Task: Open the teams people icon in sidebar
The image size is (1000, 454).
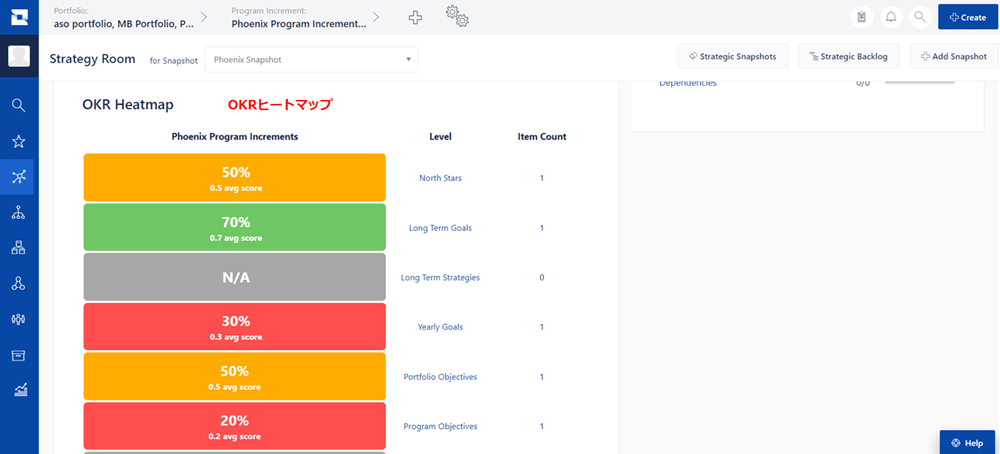Action: pyautogui.click(x=18, y=319)
